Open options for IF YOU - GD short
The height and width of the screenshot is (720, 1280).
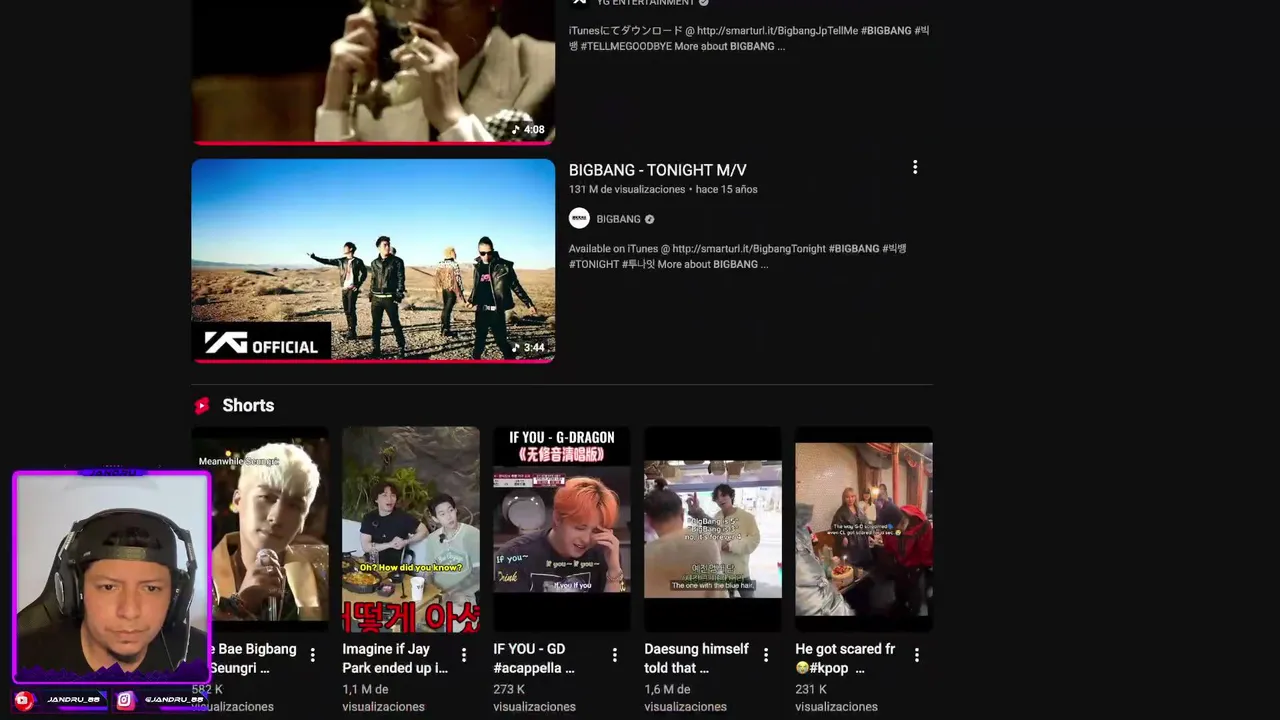coord(614,655)
